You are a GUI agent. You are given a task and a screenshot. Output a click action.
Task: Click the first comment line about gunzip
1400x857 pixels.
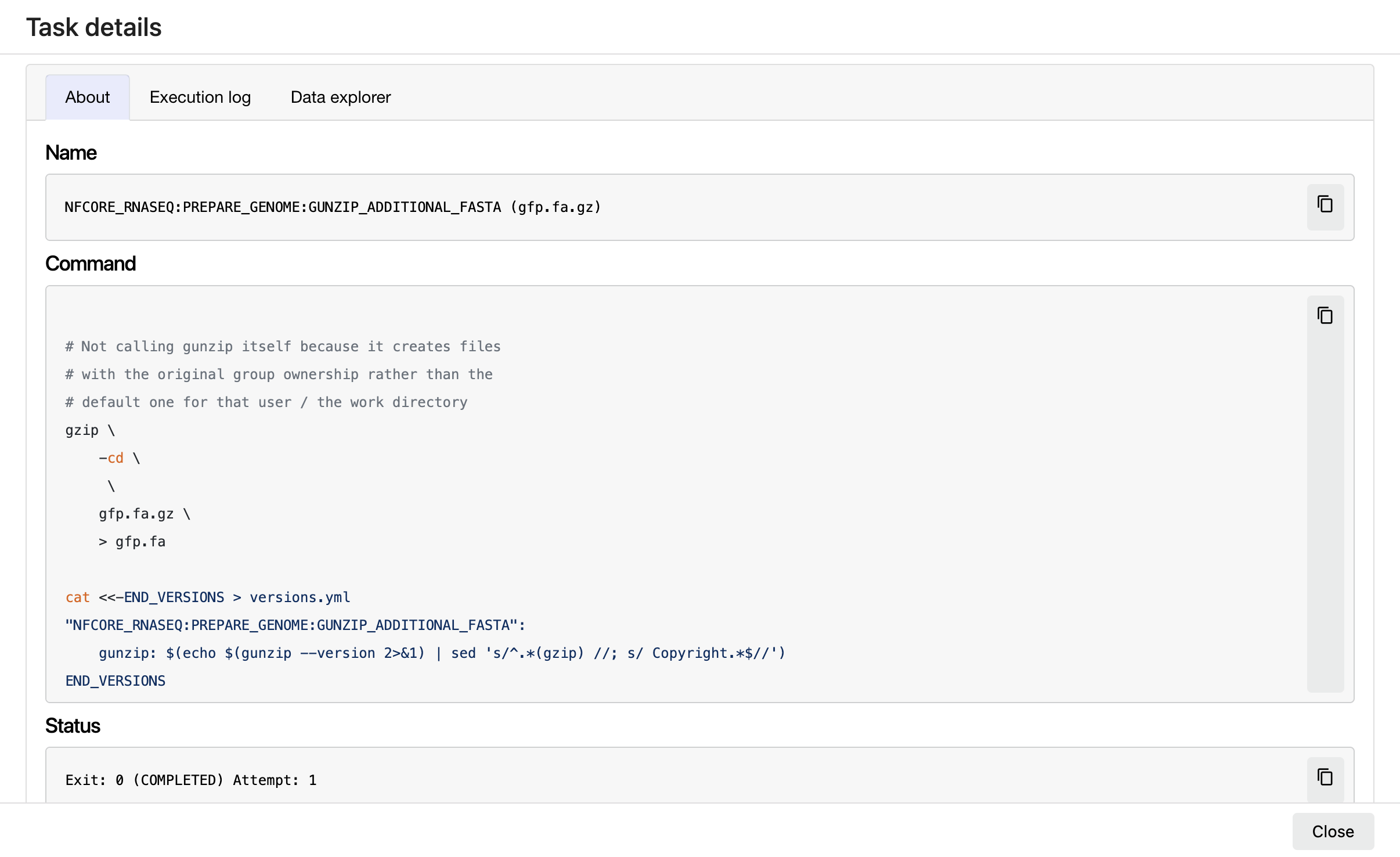tap(283, 347)
